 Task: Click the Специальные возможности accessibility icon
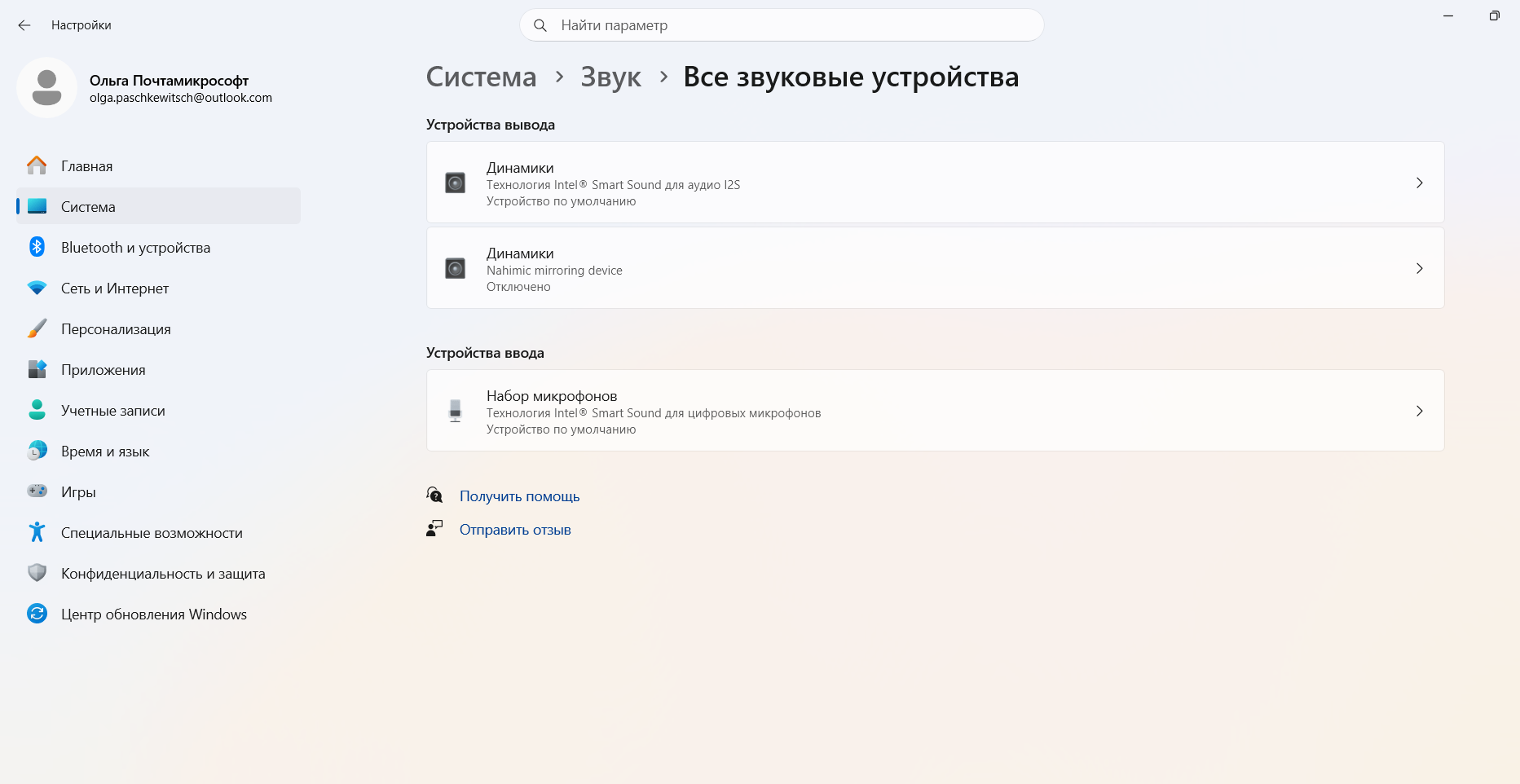(x=37, y=532)
